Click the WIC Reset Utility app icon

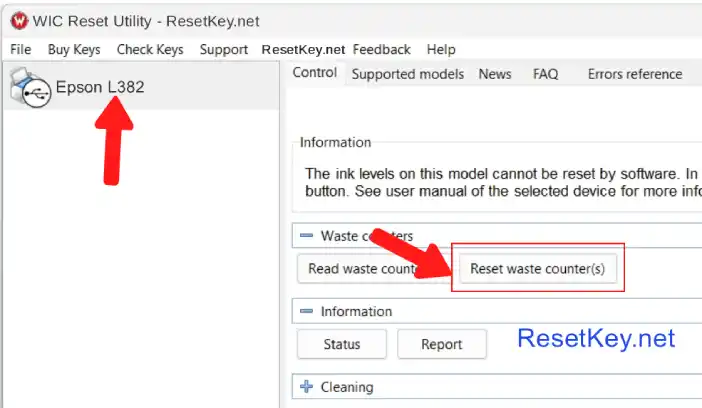[17, 18]
